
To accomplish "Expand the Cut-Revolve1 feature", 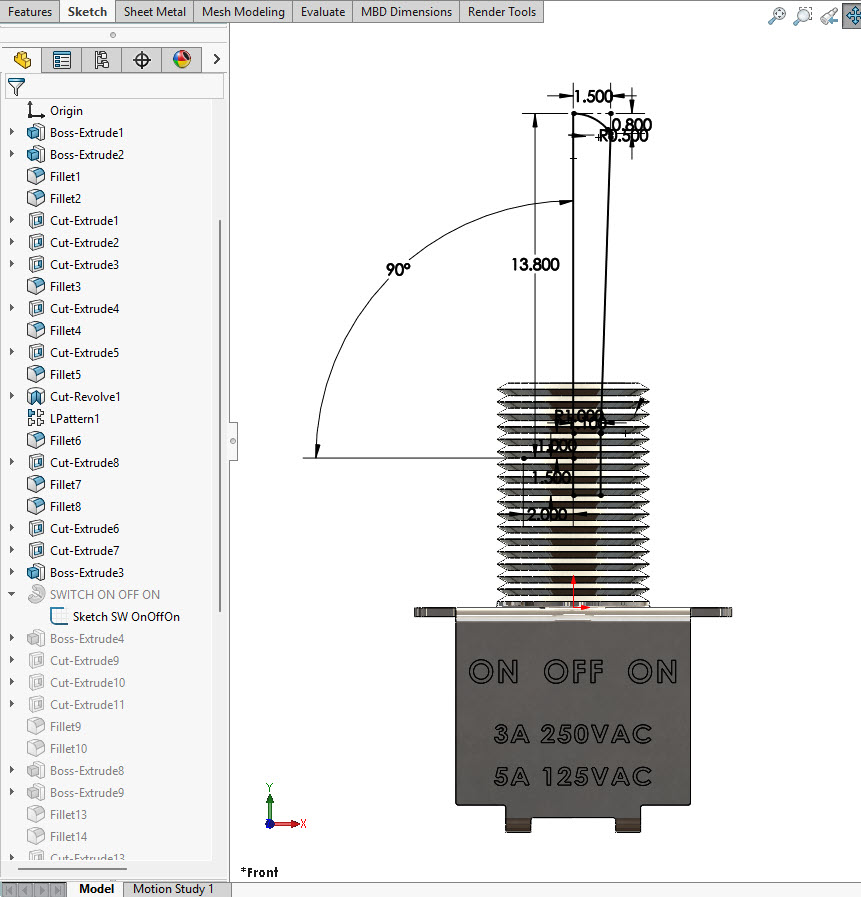I will click(12, 396).
